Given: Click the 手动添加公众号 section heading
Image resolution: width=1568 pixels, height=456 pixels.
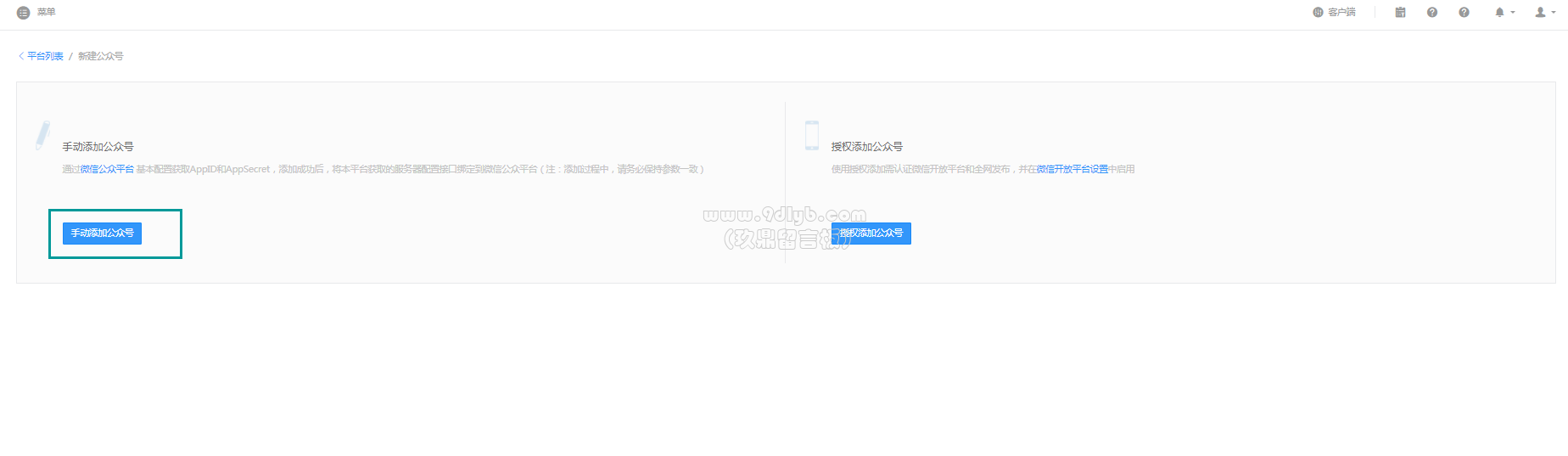Looking at the screenshot, I should 98,147.
